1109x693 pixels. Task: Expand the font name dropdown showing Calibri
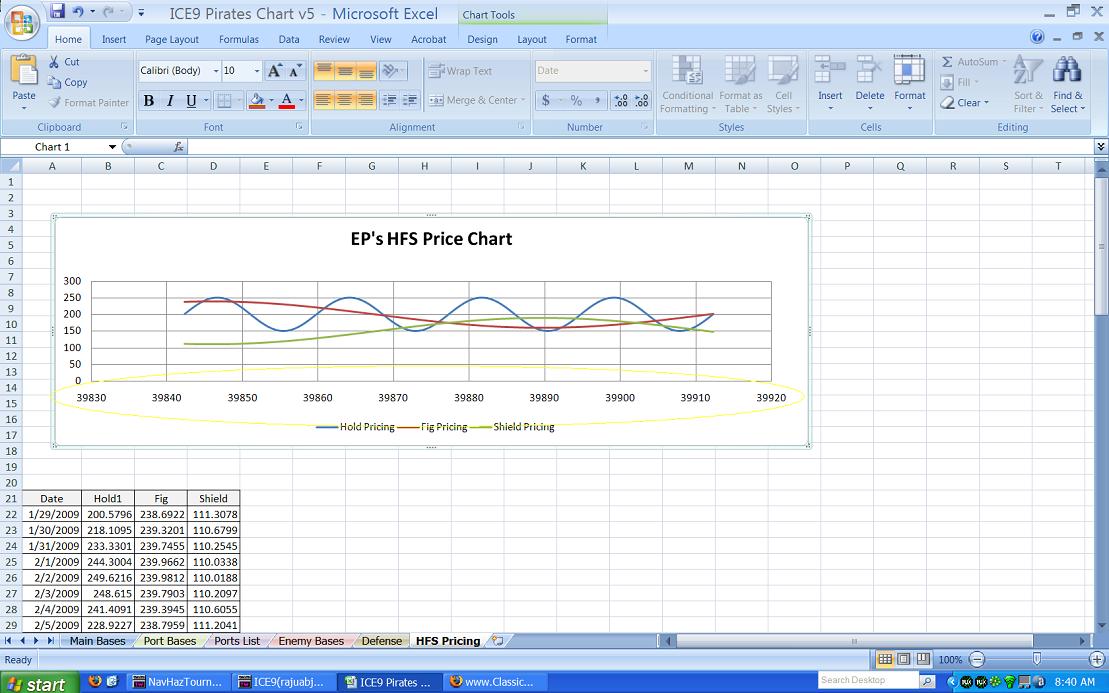(x=215, y=71)
